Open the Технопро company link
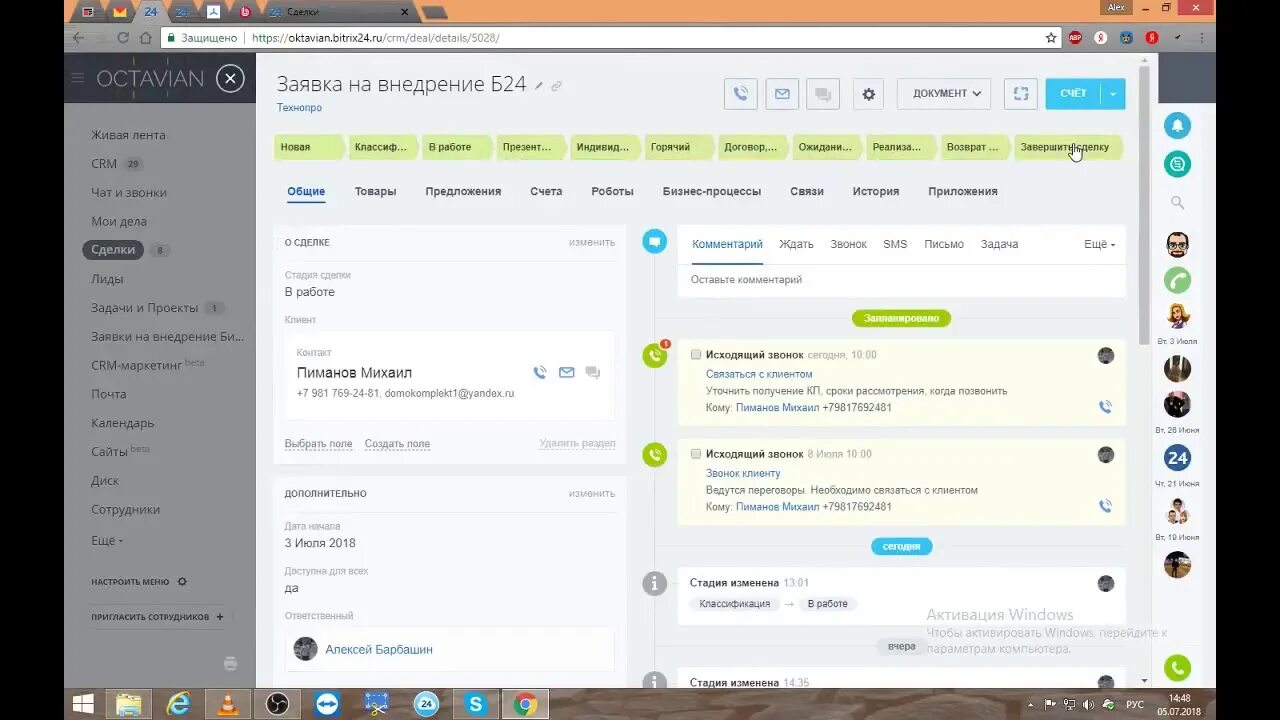The width and height of the screenshot is (1280, 720). pos(299,108)
